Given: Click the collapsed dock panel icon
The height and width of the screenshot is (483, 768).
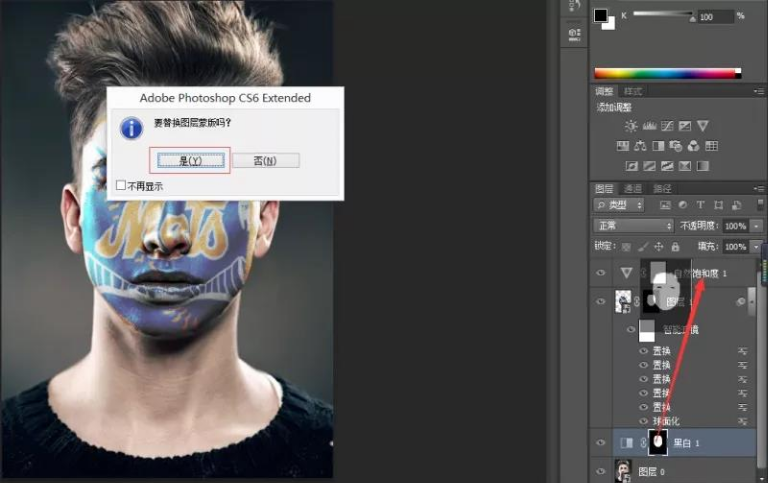Looking at the screenshot, I should coord(574,34).
